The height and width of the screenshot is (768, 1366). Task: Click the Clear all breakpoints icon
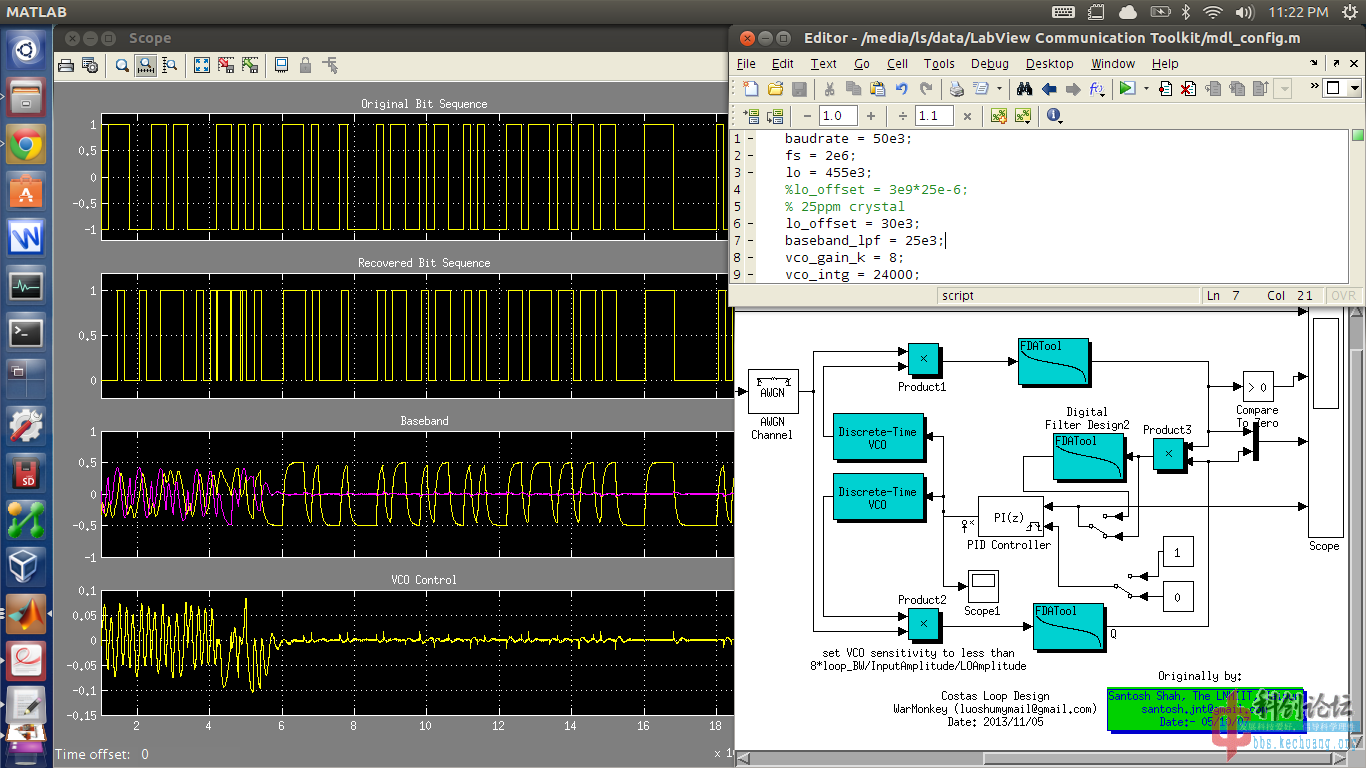[x=1188, y=89]
